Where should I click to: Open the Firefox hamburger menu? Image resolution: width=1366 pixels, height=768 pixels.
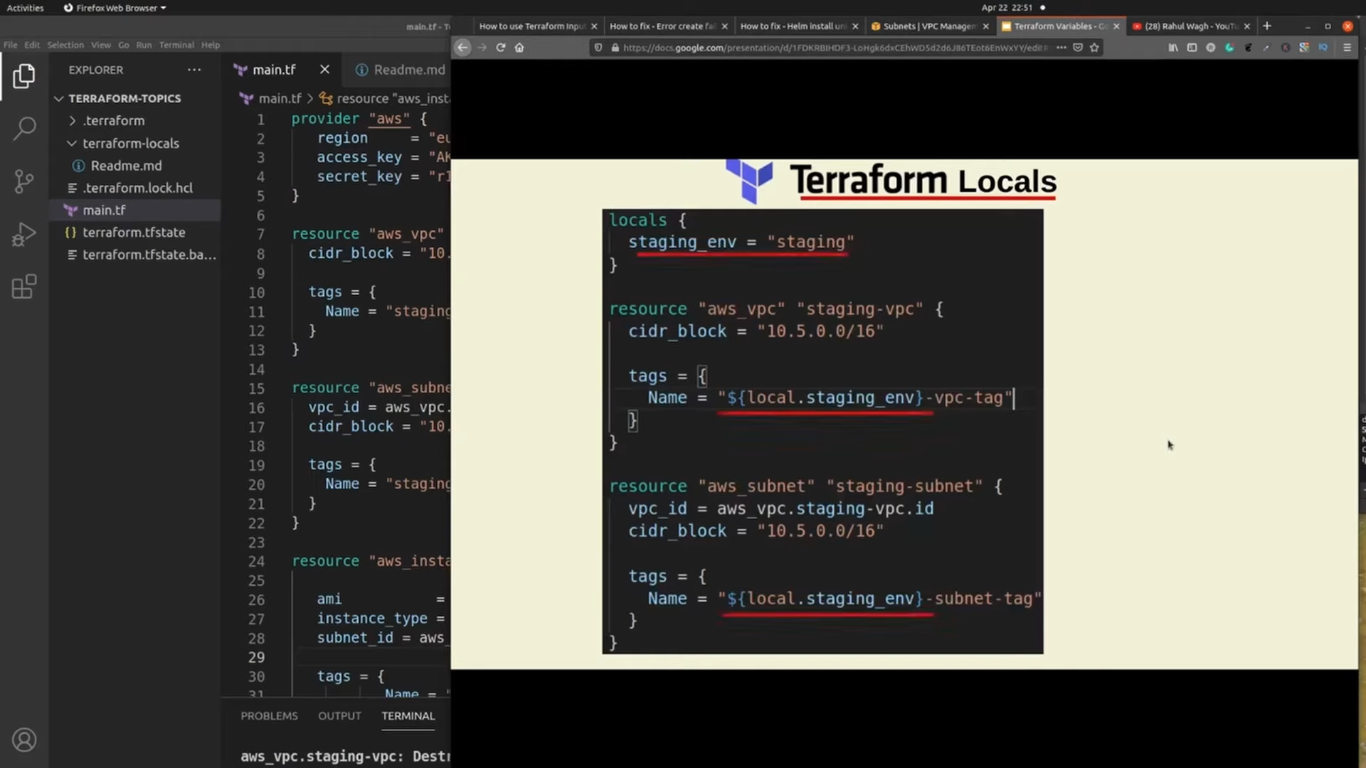click(1347, 47)
